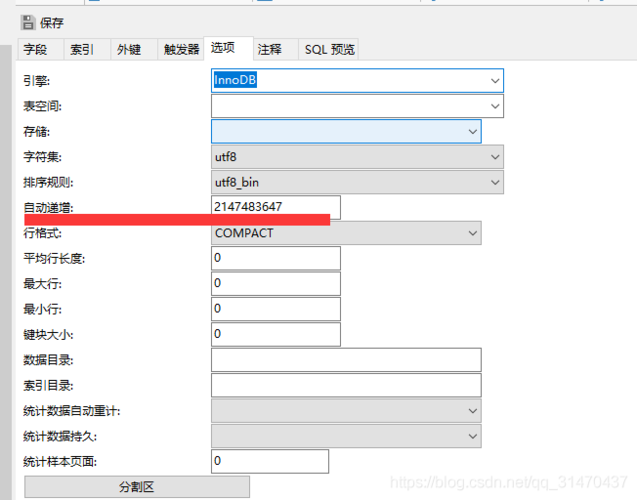Open the 统计数据自动重计 dropdown
637x500 pixels.
(346, 411)
